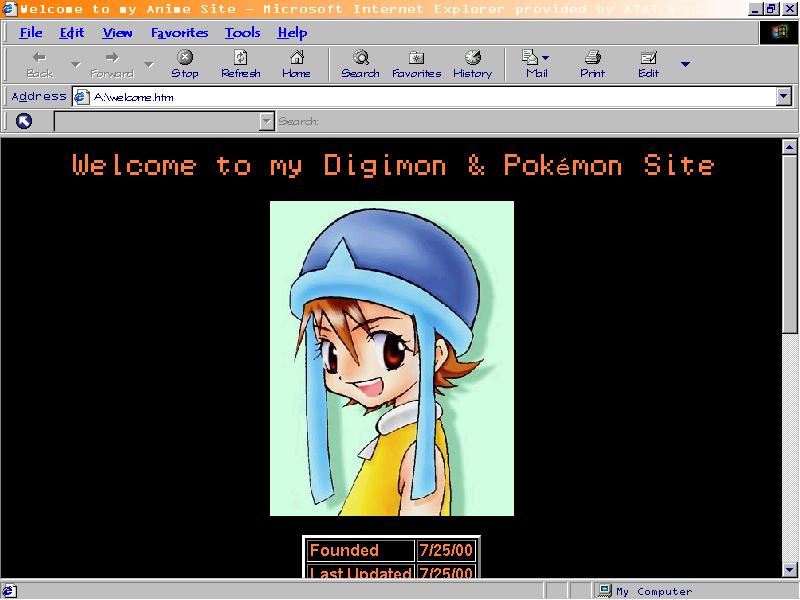Viewport: 800px width, 600px height.
Task: Expand the search bar combo box arrow
Action: click(266, 121)
